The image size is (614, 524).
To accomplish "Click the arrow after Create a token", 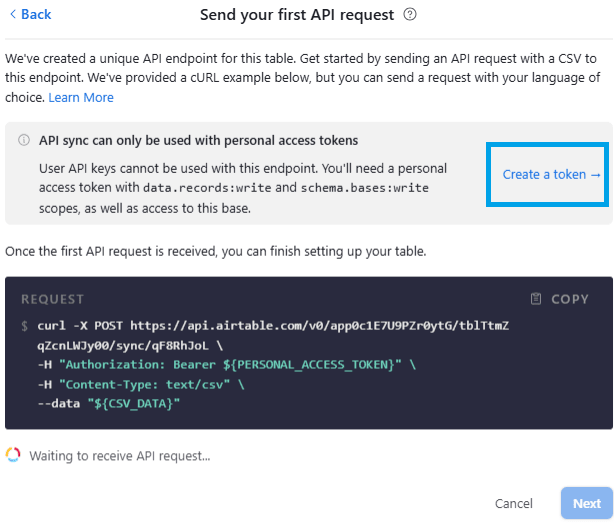I will 596,174.
